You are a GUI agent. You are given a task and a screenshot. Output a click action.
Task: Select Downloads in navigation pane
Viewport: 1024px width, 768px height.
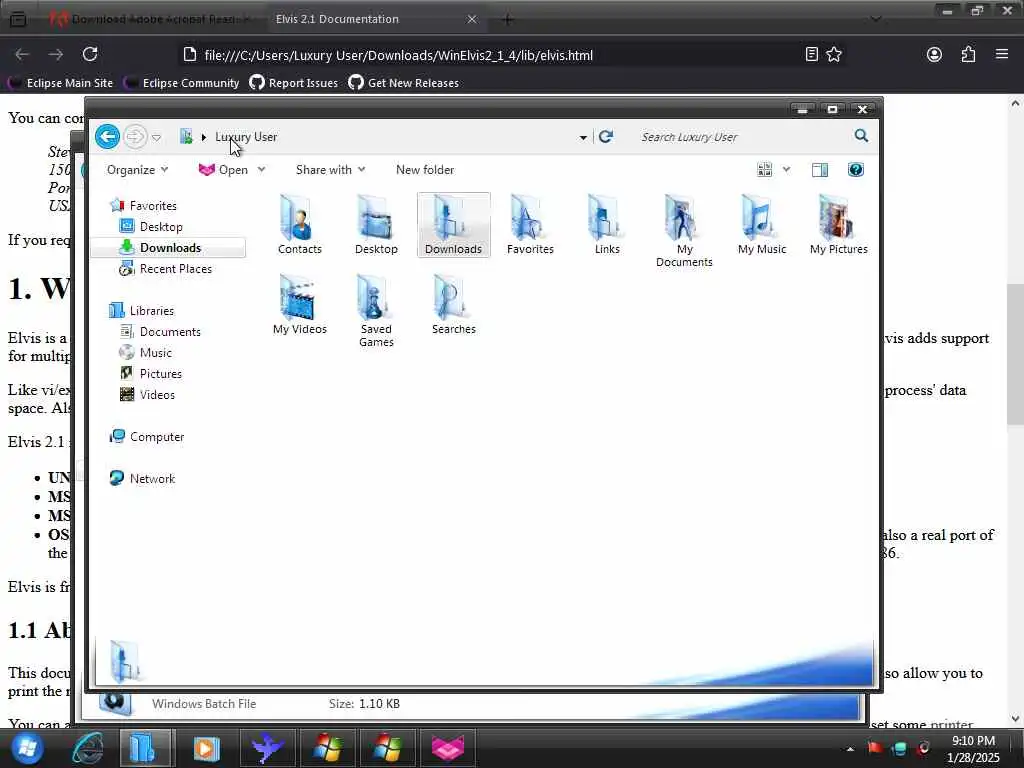[x=170, y=248]
